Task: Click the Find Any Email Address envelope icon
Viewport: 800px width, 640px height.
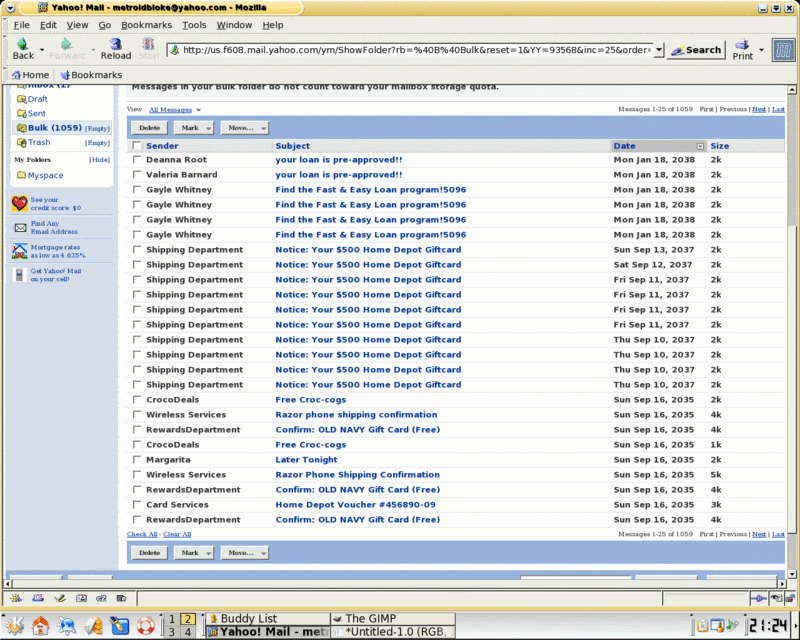Action: click(20, 228)
